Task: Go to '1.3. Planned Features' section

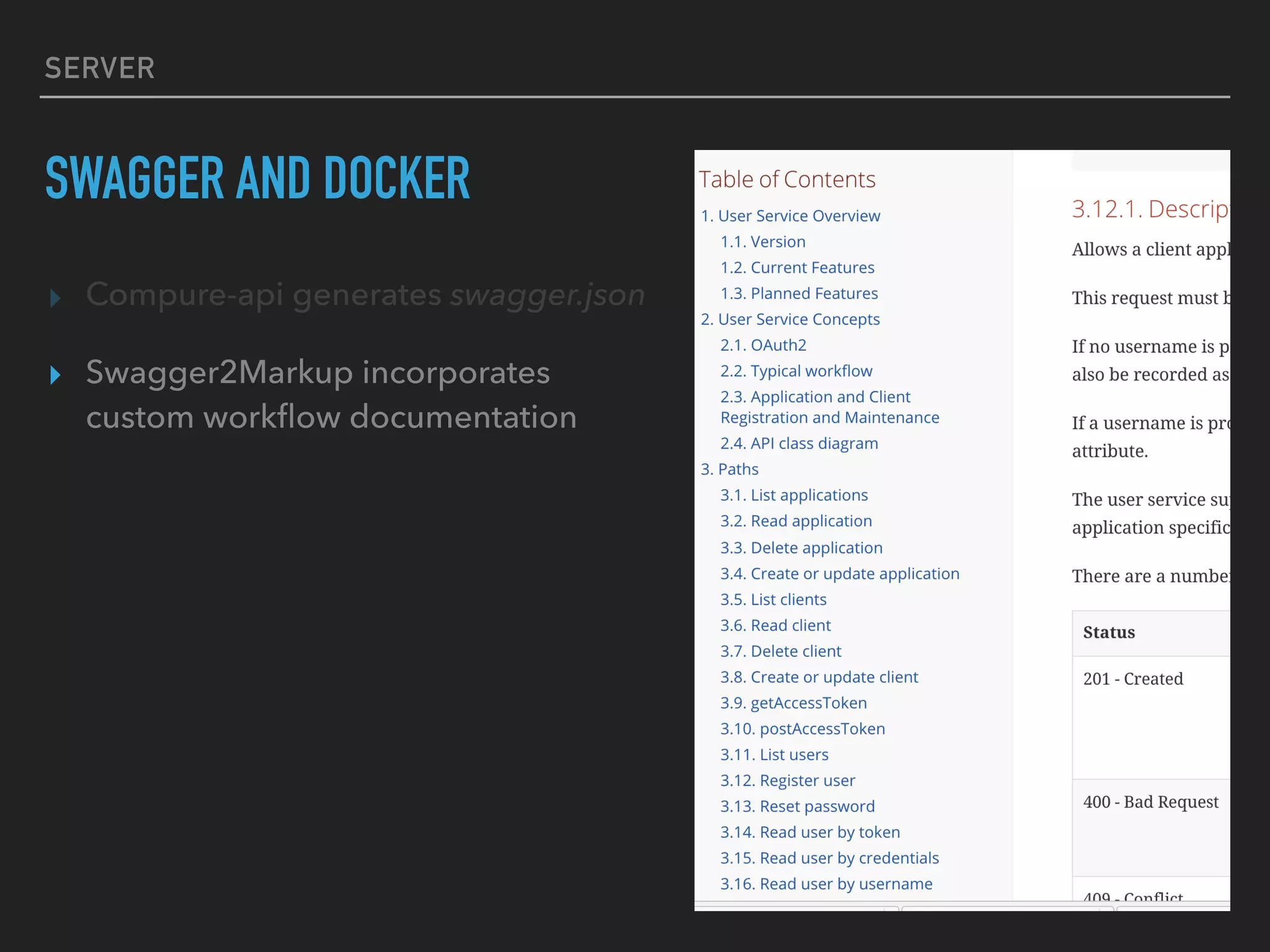Action: (x=799, y=293)
